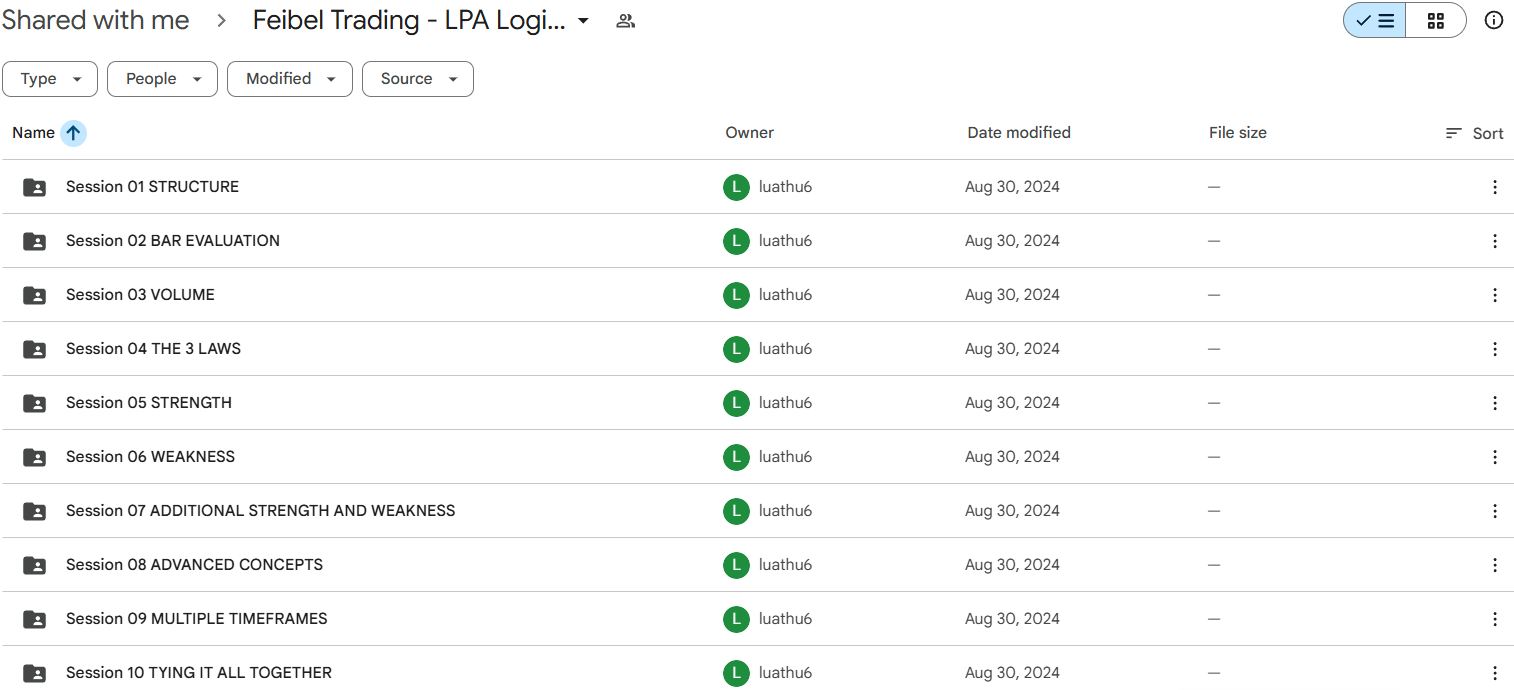This screenshot has width=1514, height=690.
Task: Click the shared folder icon for Session 03 VOLUME
Action: pyautogui.click(x=34, y=295)
